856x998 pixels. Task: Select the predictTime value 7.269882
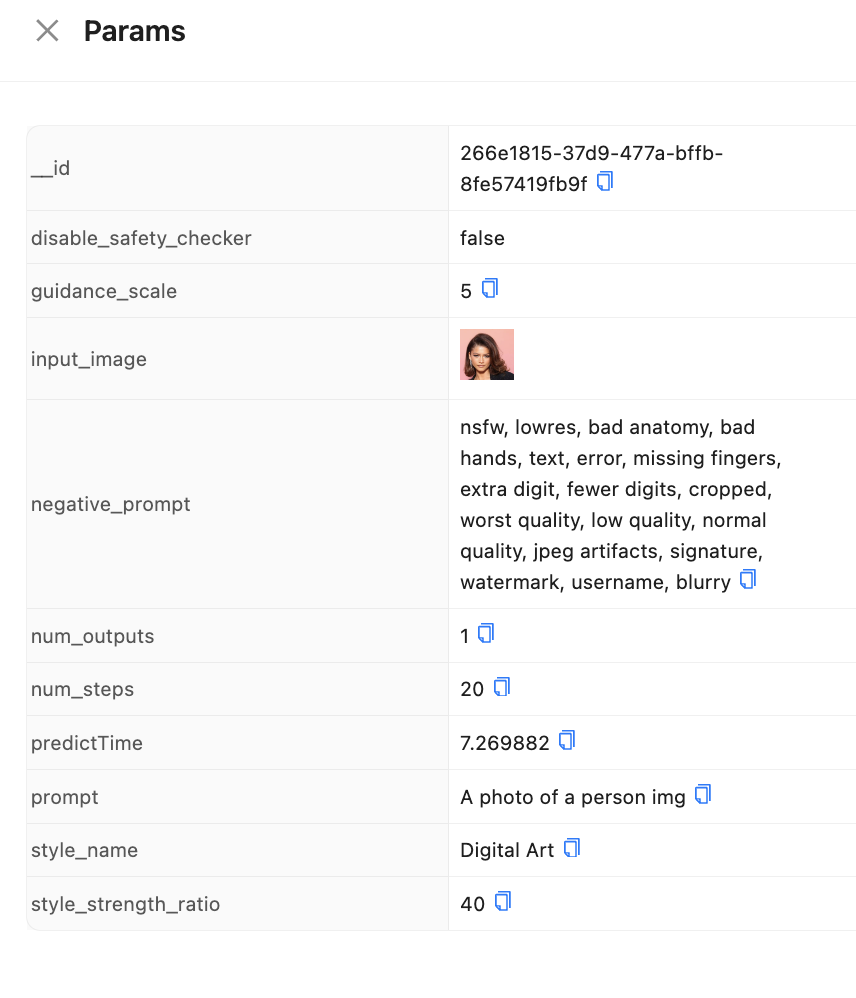tap(505, 743)
